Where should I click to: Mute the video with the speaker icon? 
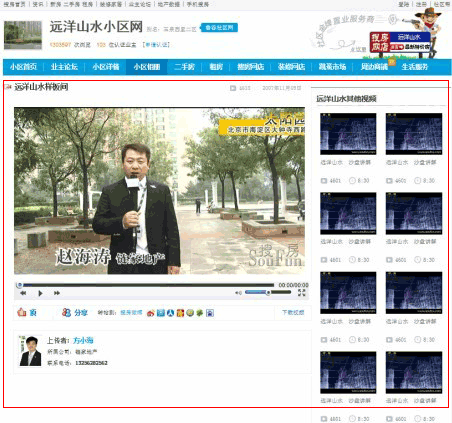[238, 293]
